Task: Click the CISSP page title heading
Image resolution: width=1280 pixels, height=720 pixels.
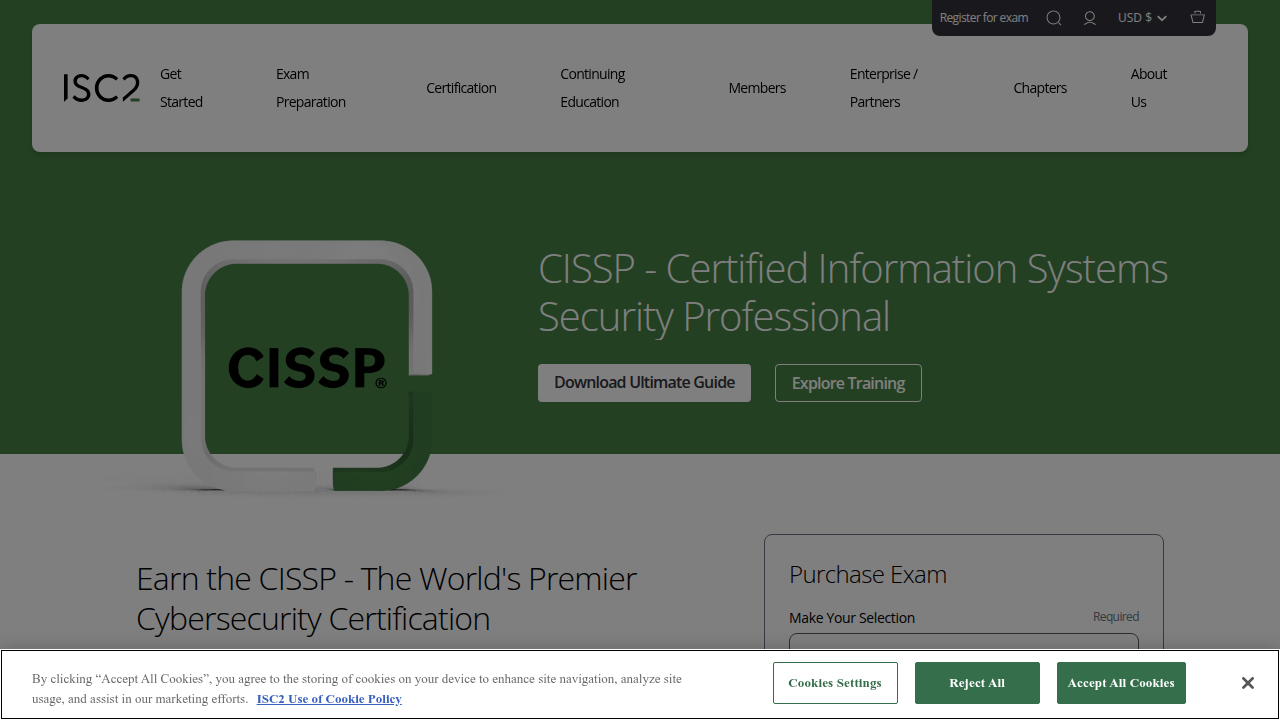Action: pyautogui.click(x=853, y=293)
